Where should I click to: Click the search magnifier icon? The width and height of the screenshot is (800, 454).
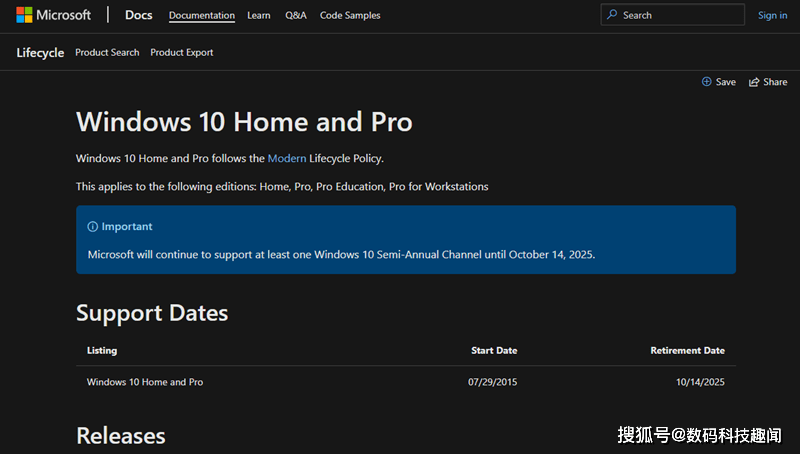click(x=612, y=15)
